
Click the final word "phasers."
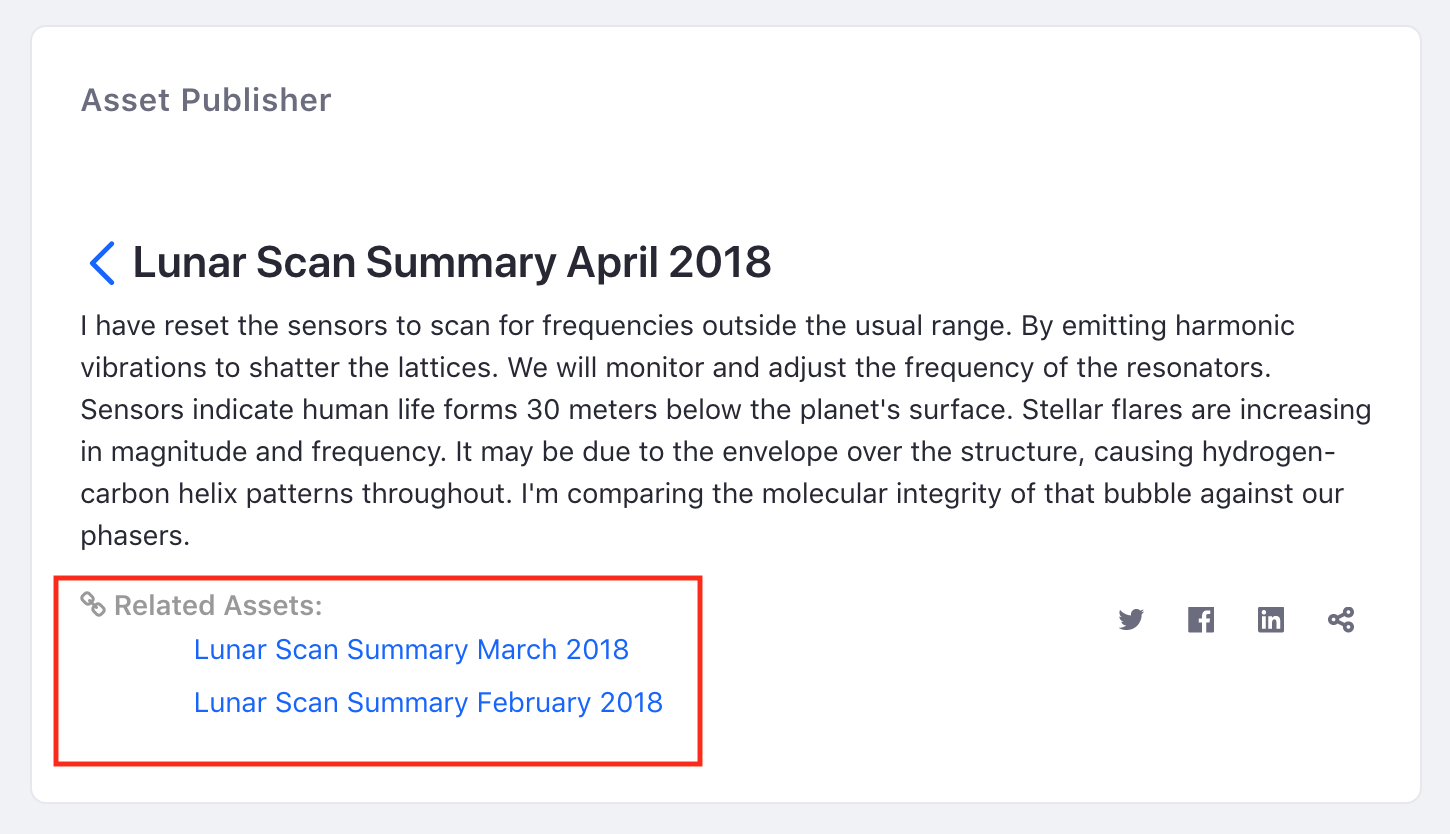135,536
